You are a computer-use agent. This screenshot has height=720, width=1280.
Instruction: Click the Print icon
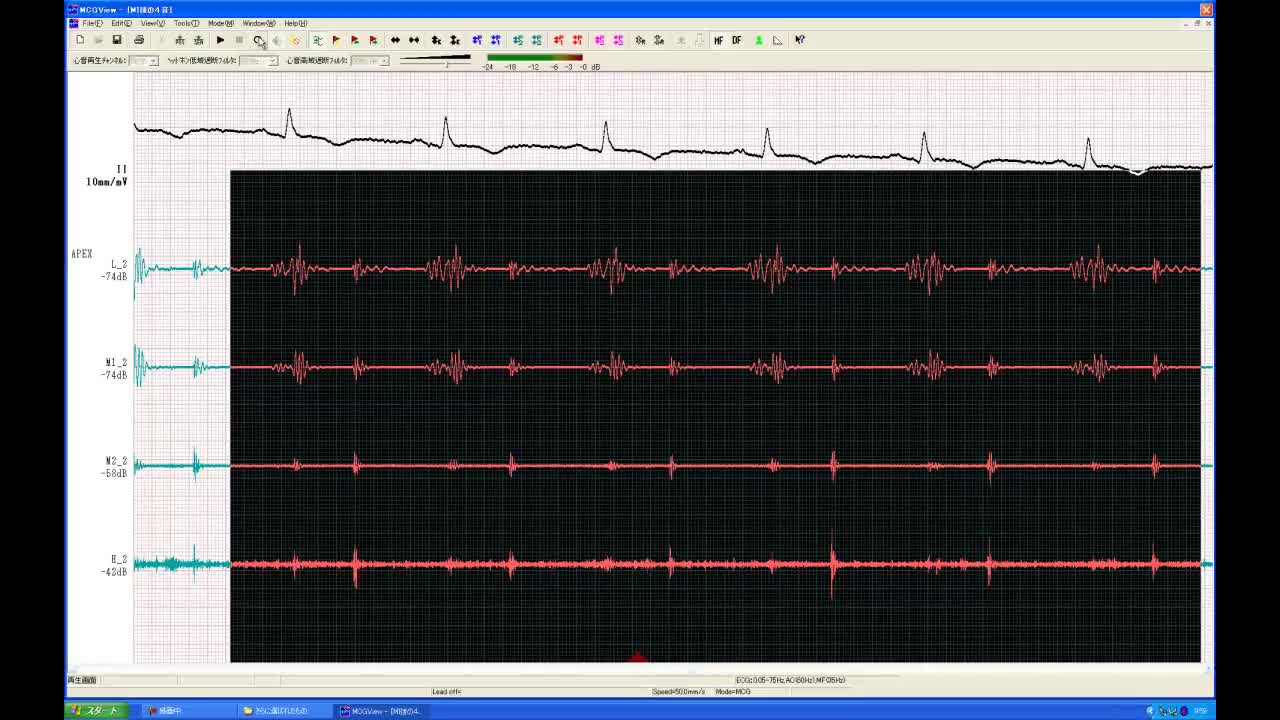click(138, 40)
